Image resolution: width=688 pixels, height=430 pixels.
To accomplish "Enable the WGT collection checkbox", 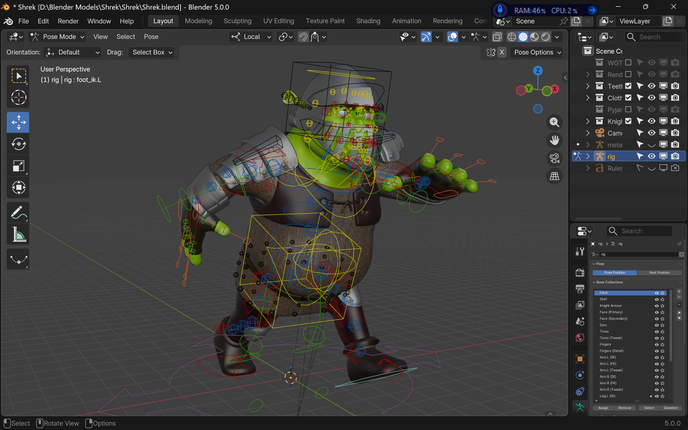I will (x=628, y=63).
